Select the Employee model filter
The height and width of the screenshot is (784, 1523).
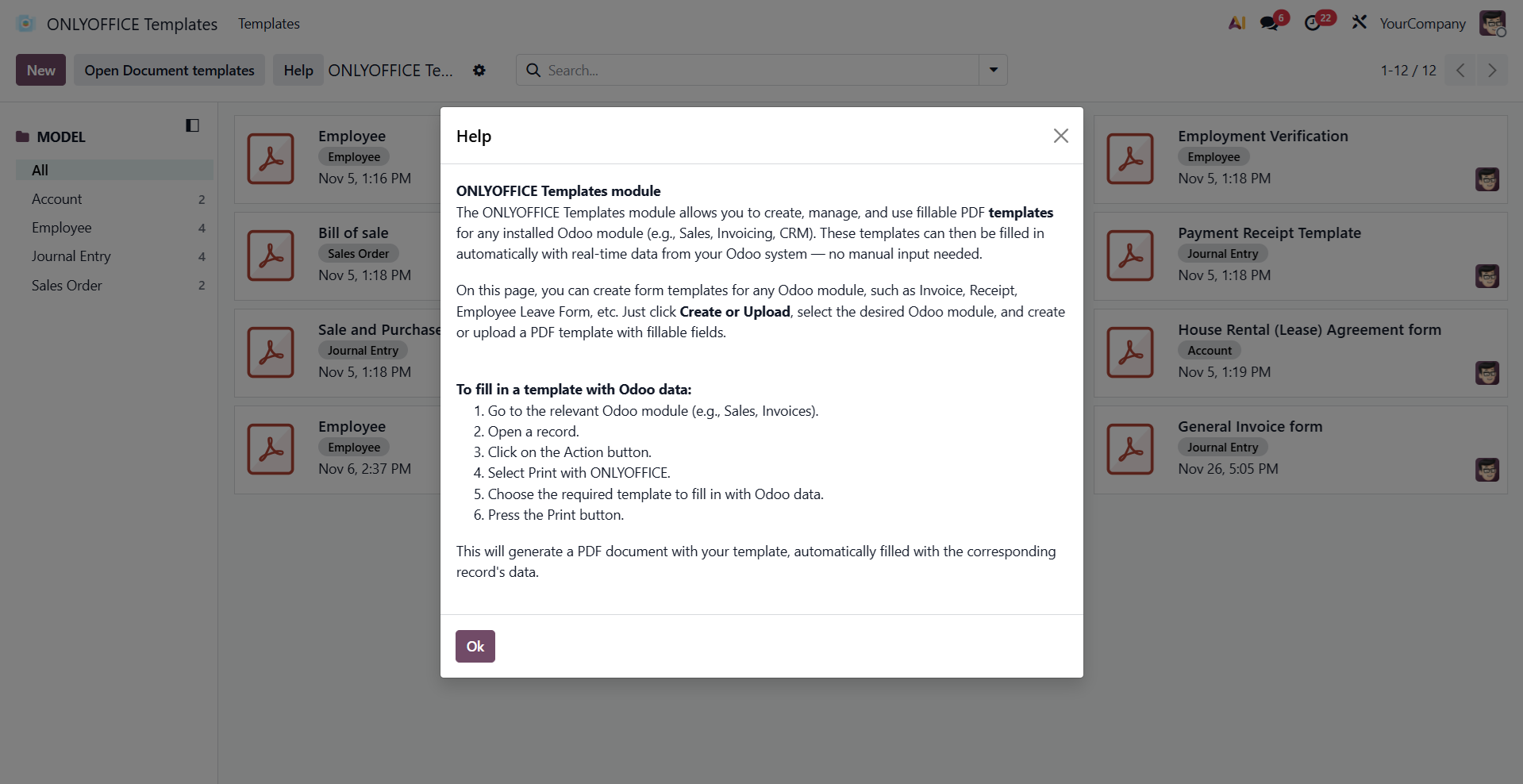click(61, 228)
